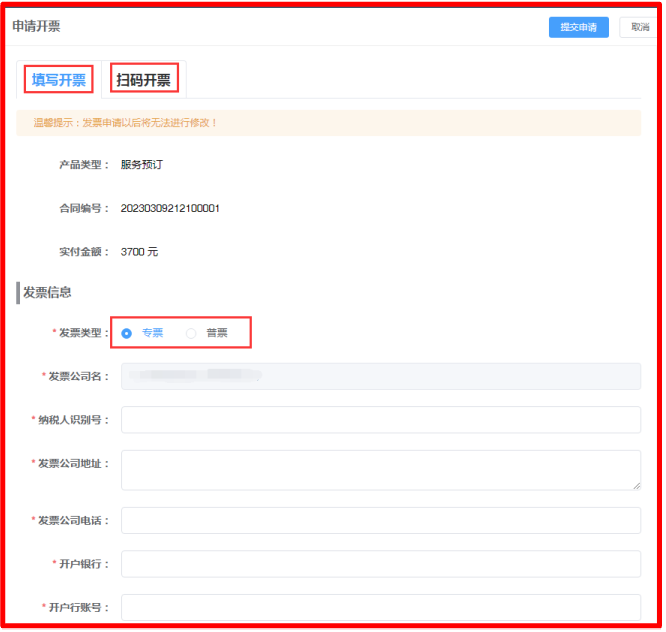Screen dimensions: 666x632
Task: Click inside the 发票公司地址 text area
Action: pyautogui.click(x=380, y=469)
